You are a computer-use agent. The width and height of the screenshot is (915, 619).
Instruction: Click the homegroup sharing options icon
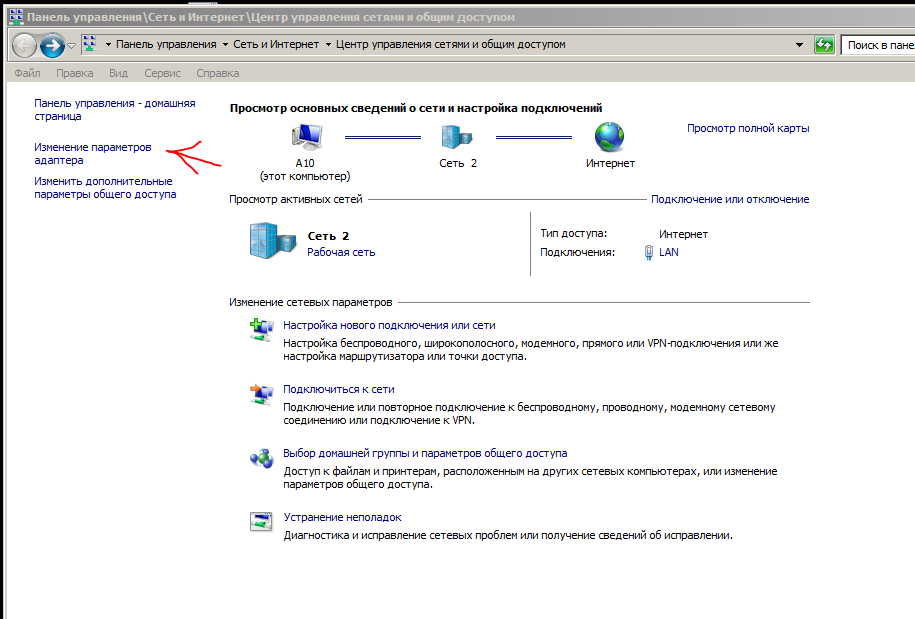pos(260,458)
